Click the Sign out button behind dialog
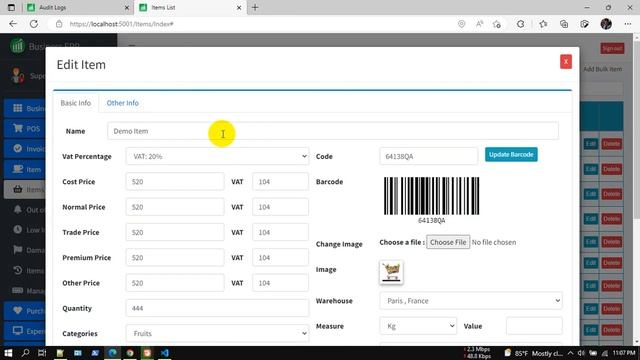 [612, 49]
